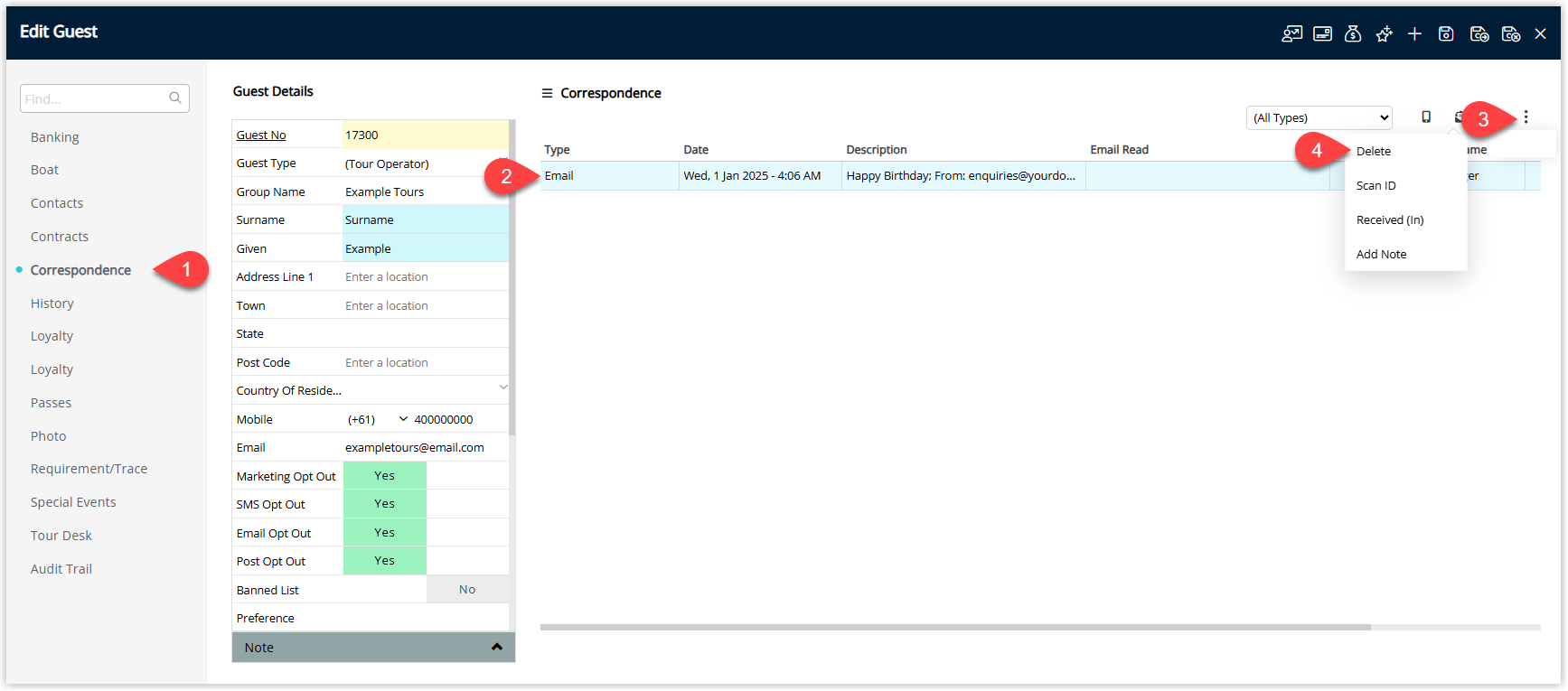This screenshot has width=1568, height=691.
Task: Open the Audit Trail section
Action: [x=61, y=569]
